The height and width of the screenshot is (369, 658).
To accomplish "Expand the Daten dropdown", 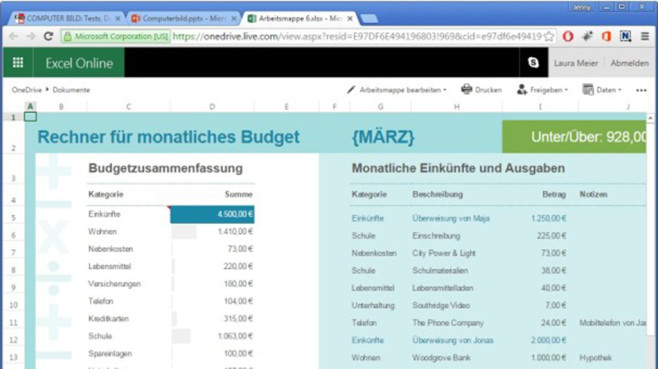I will (619, 90).
